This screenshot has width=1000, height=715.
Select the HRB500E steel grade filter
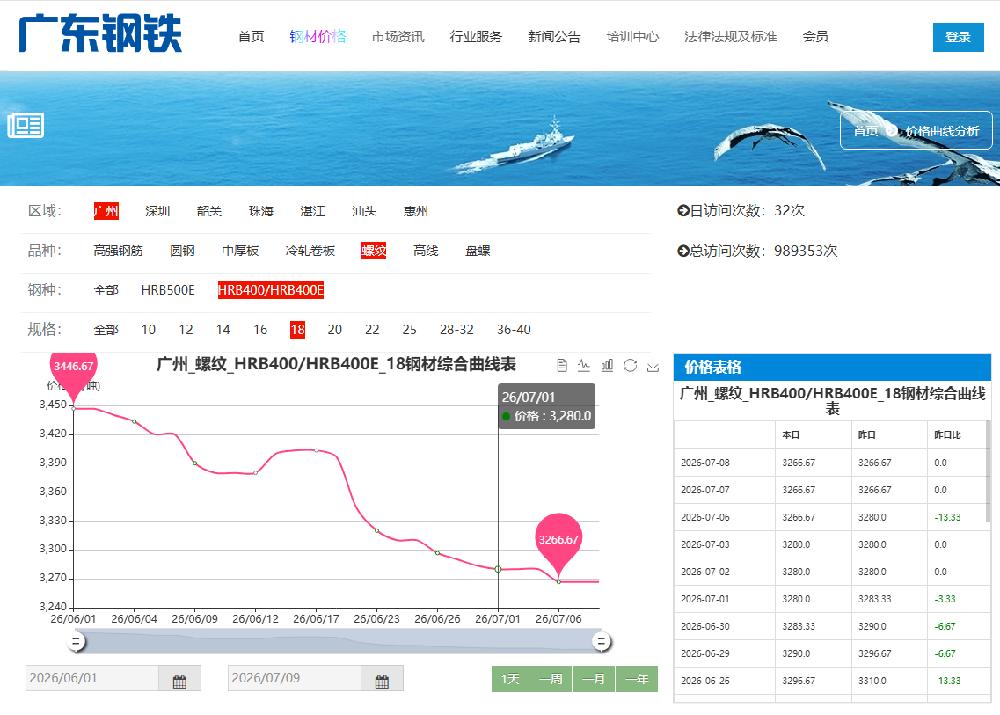(x=168, y=290)
